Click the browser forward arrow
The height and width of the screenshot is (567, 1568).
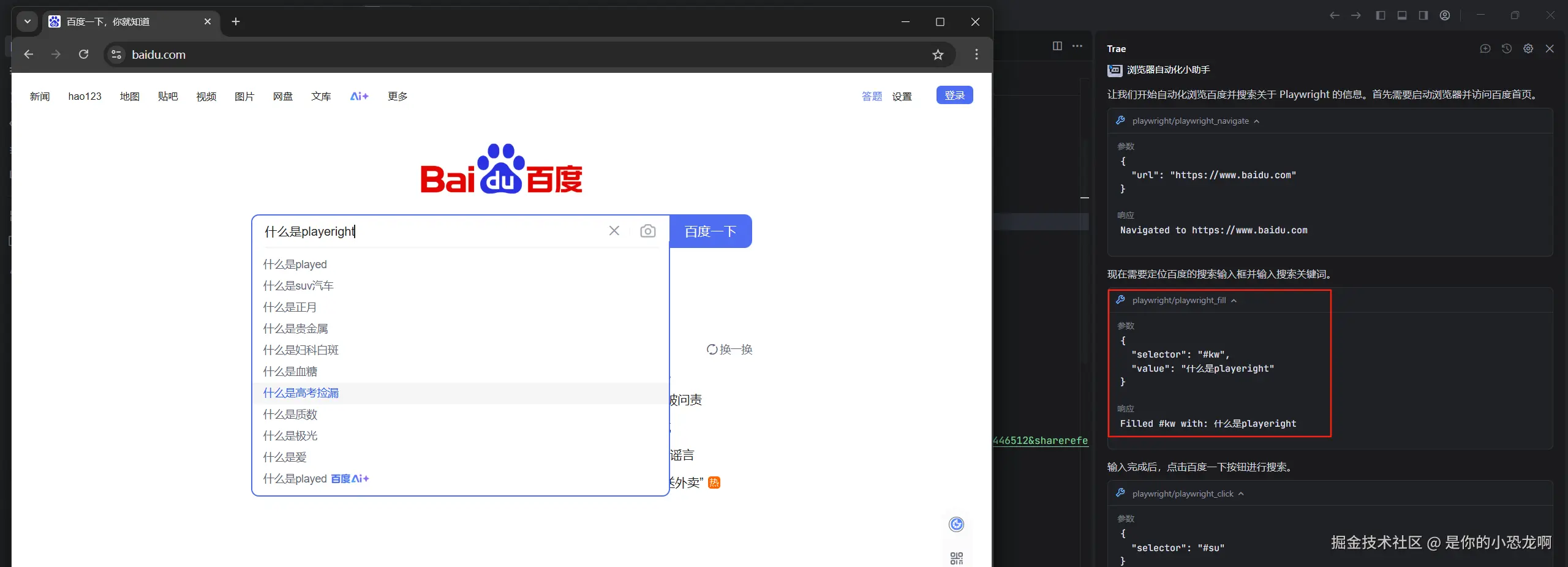tap(56, 54)
